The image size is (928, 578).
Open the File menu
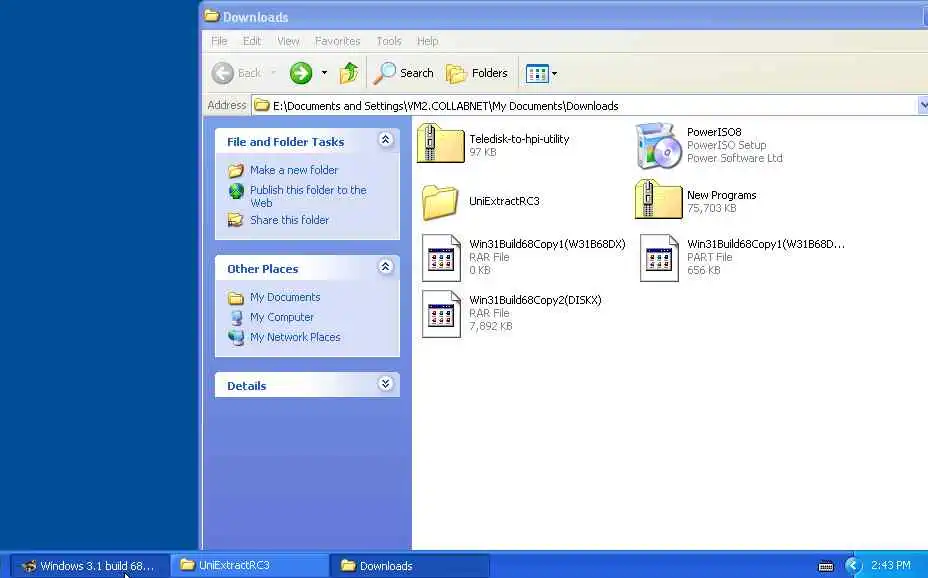pyautogui.click(x=219, y=41)
